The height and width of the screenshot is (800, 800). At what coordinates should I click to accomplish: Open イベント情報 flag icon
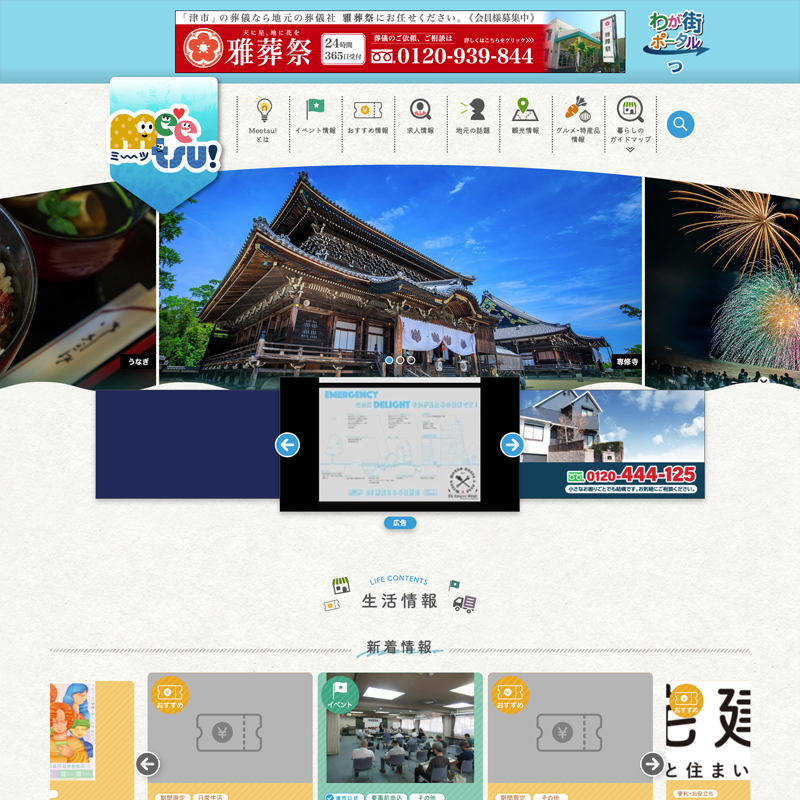(x=315, y=120)
